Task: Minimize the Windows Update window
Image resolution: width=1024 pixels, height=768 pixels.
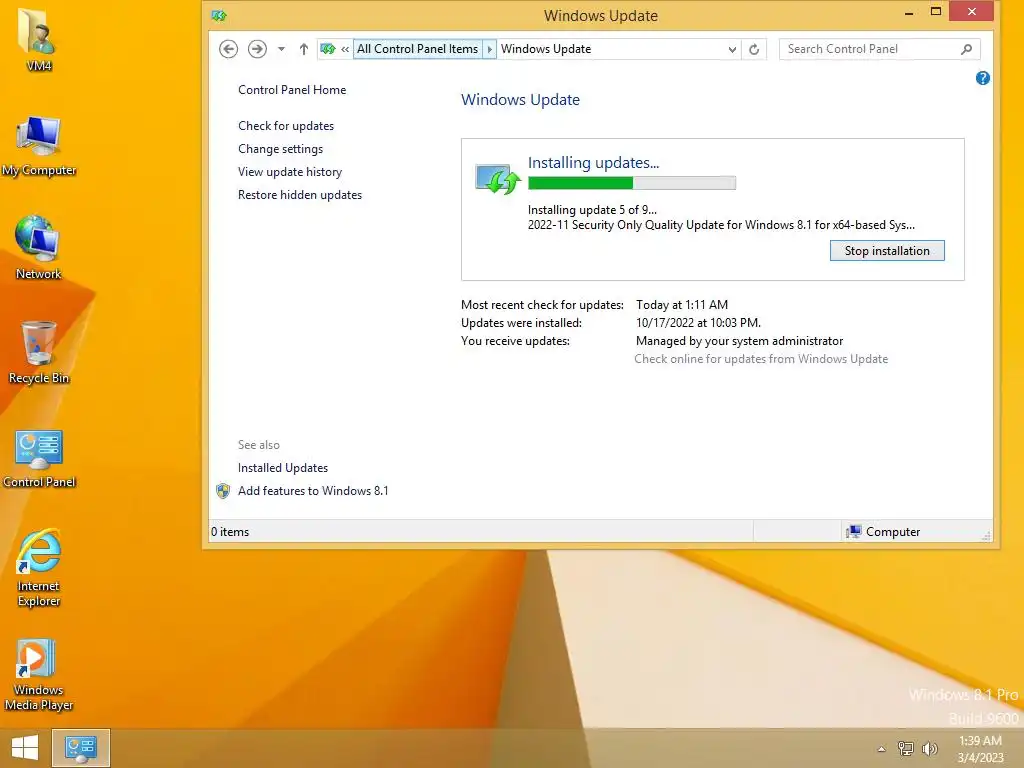Action: [908, 12]
